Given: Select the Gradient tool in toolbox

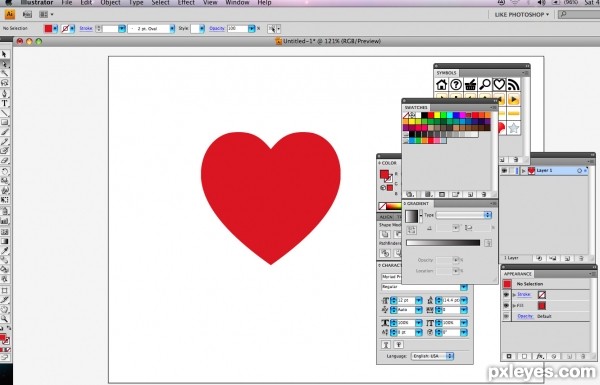Looking at the screenshot, I should [4, 241].
